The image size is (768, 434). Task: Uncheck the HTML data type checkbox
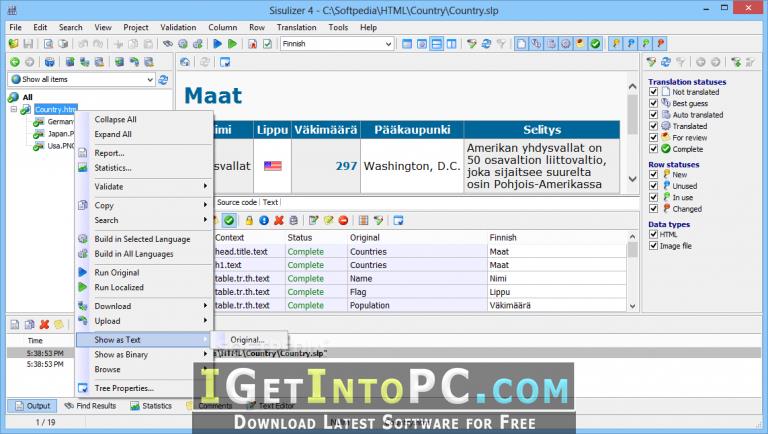click(x=653, y=234)
